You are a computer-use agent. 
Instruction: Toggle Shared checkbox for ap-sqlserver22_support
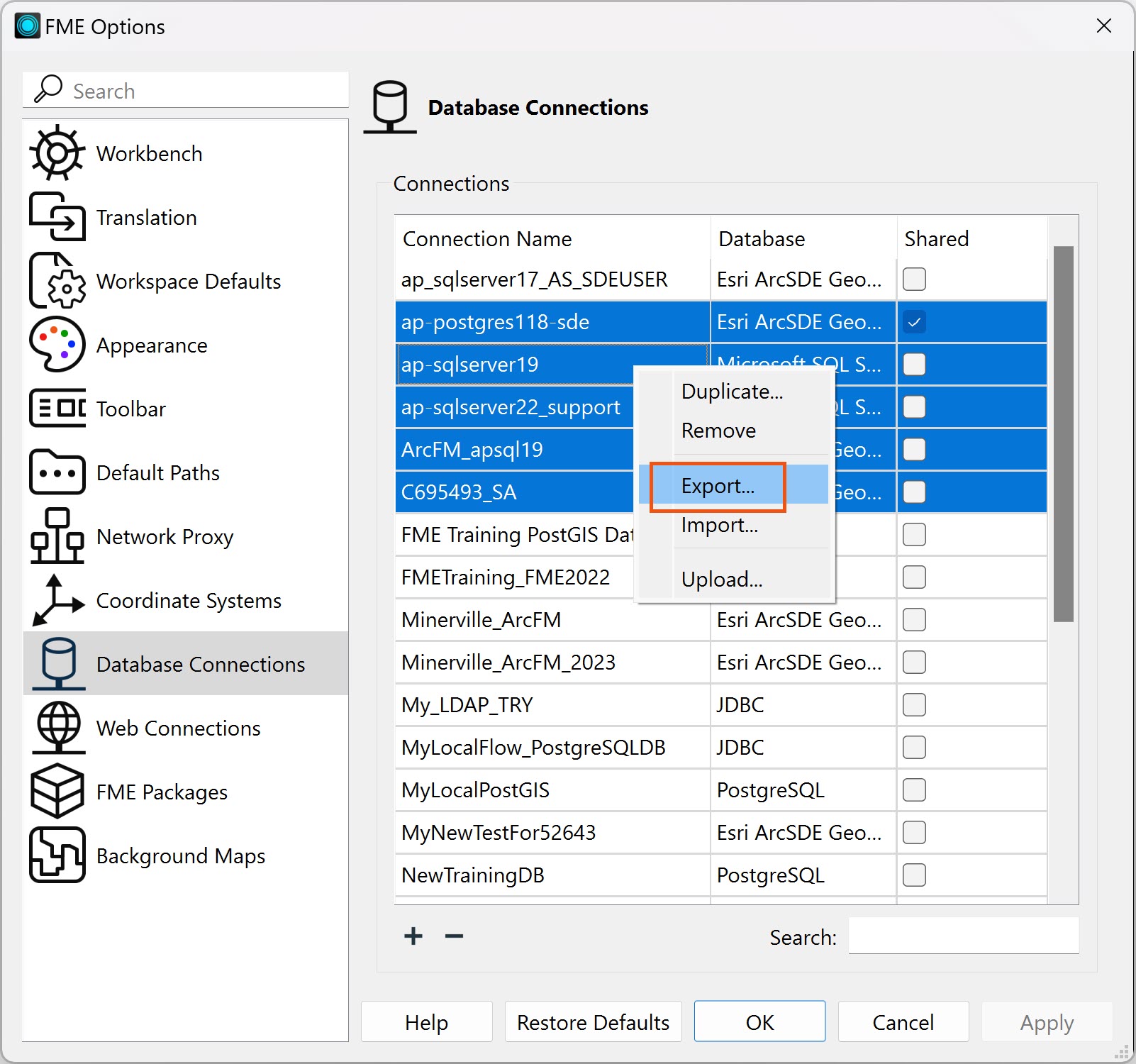(914, 407)
